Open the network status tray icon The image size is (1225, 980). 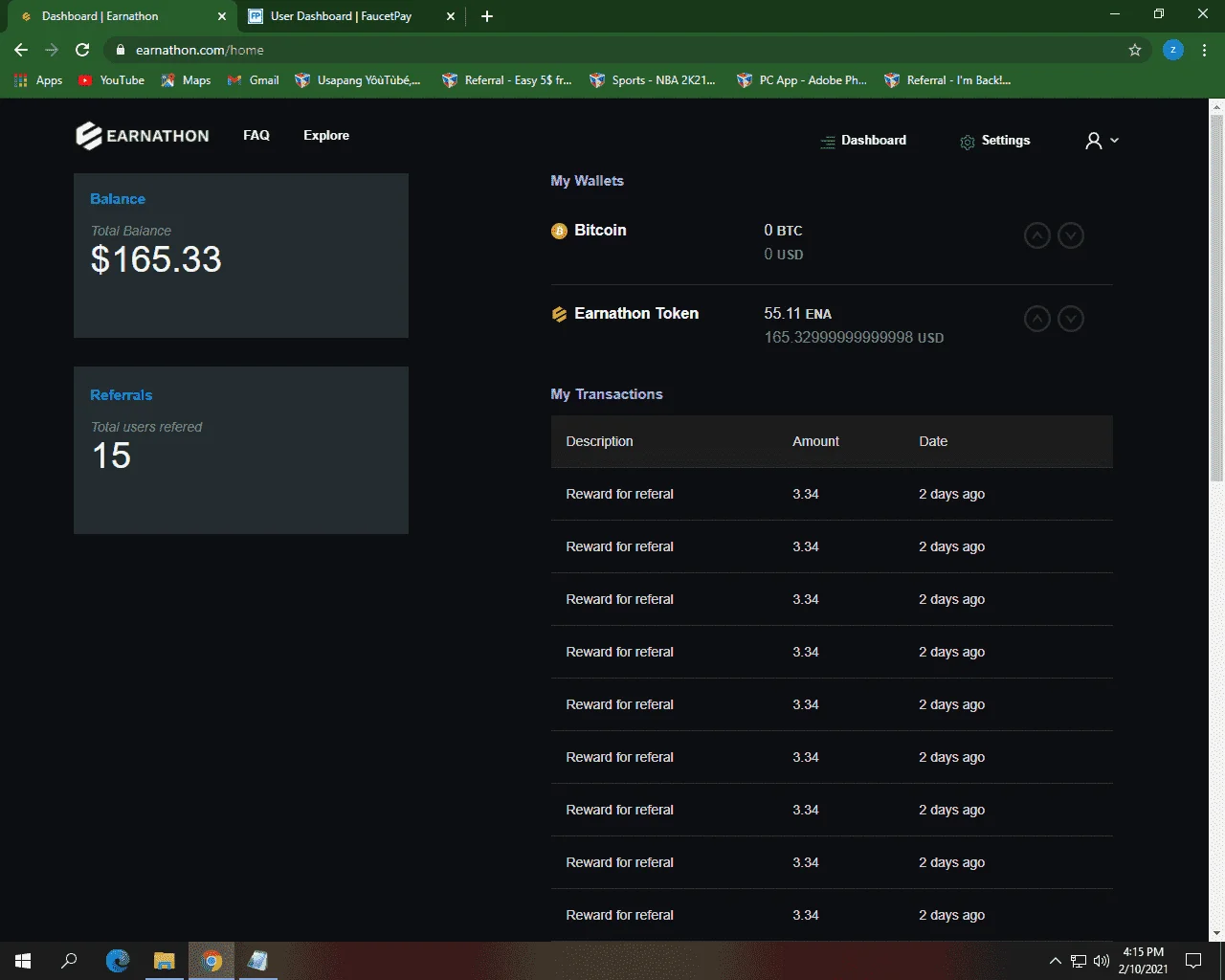tap(1079, 961)
